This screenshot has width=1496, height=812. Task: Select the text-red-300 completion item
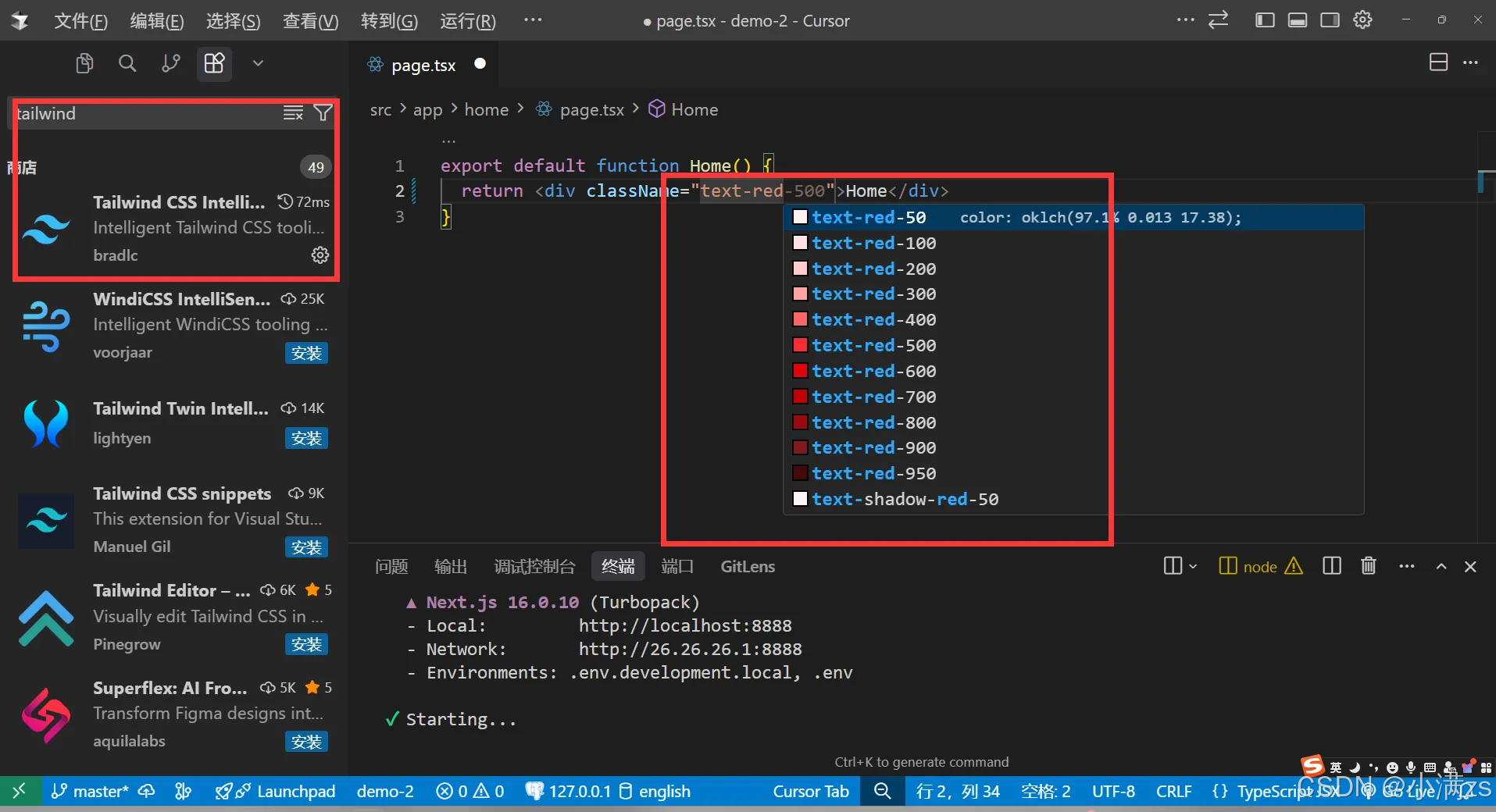coord(1073,294)
